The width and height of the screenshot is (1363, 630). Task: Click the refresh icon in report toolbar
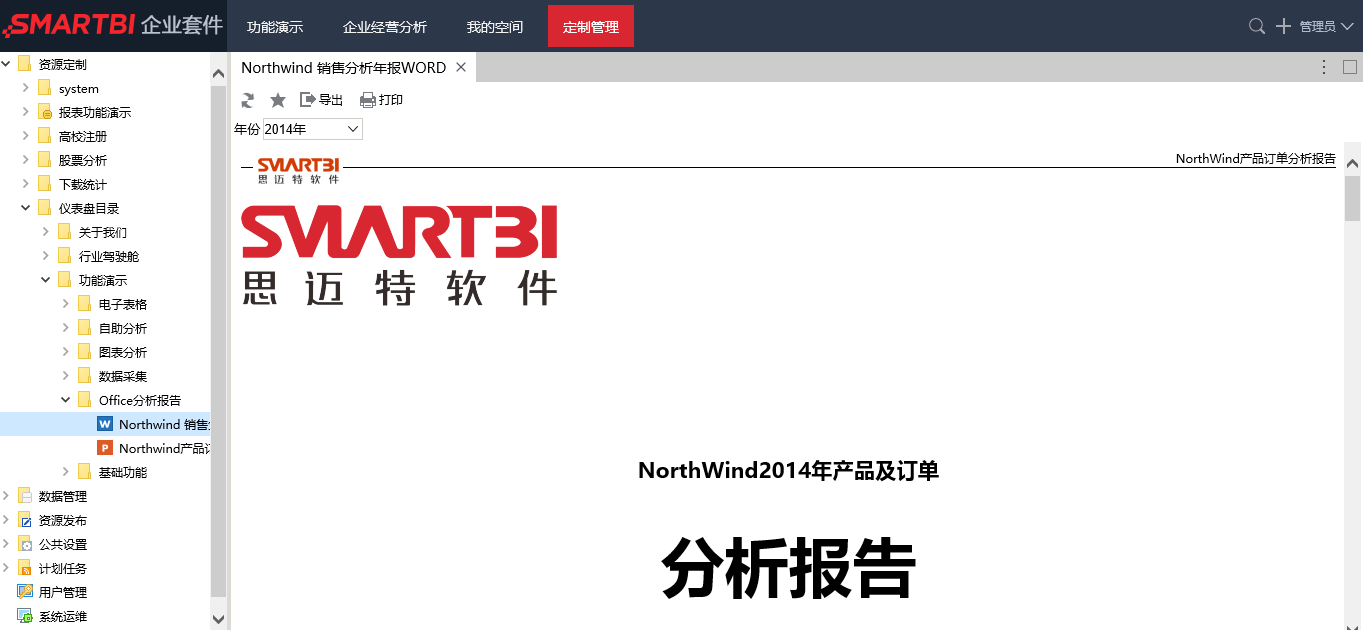pos(248,100)
